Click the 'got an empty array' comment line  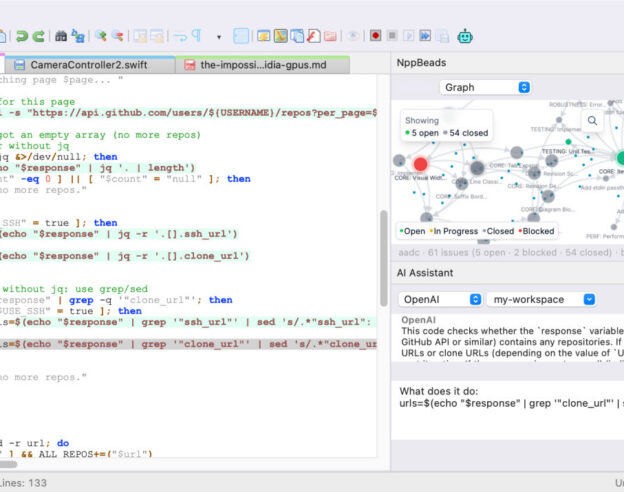(x=100, y=135)
